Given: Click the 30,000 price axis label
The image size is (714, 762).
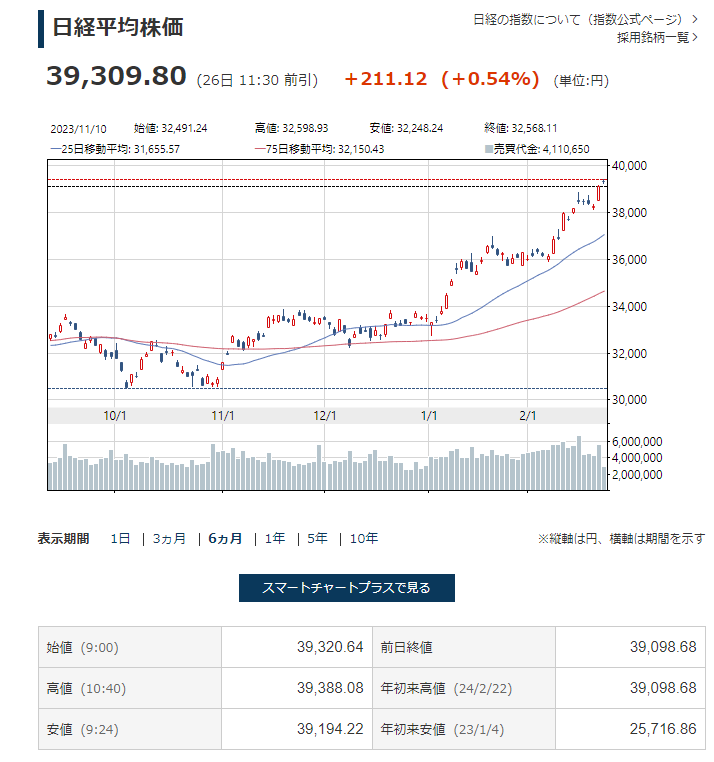Looking at the screenshot, I should pyautogui.click(x=629, y=400).
